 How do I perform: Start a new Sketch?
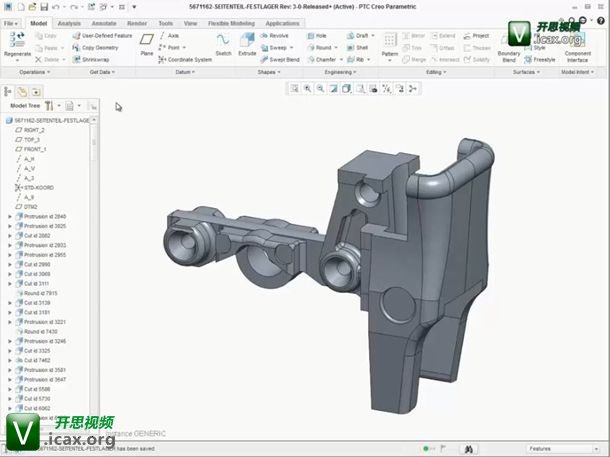pos(223,45)
